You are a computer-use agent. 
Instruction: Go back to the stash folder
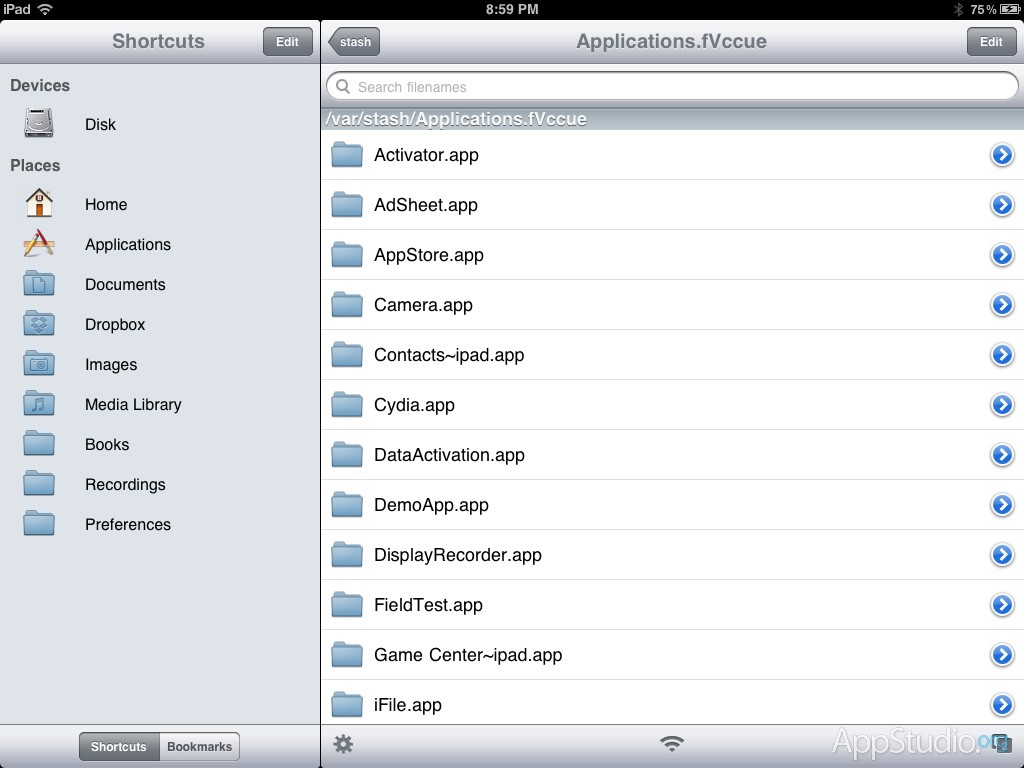(x=354, y=42)
